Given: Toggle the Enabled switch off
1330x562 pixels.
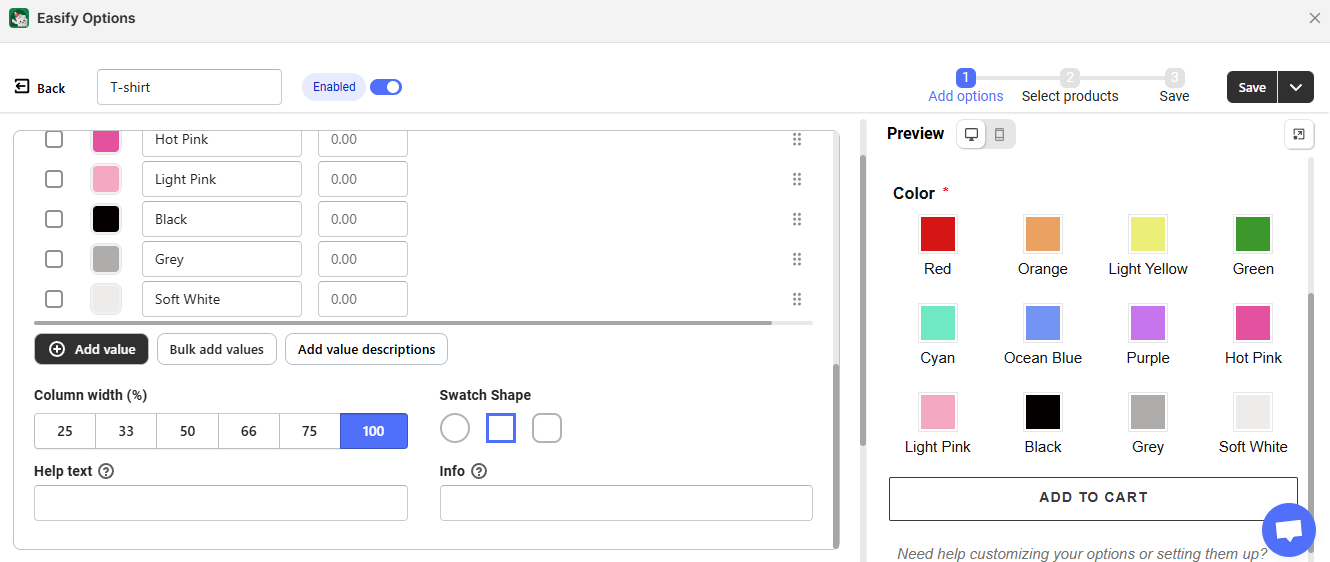Looking at the screenshot, I should click(x=385, y=87).
